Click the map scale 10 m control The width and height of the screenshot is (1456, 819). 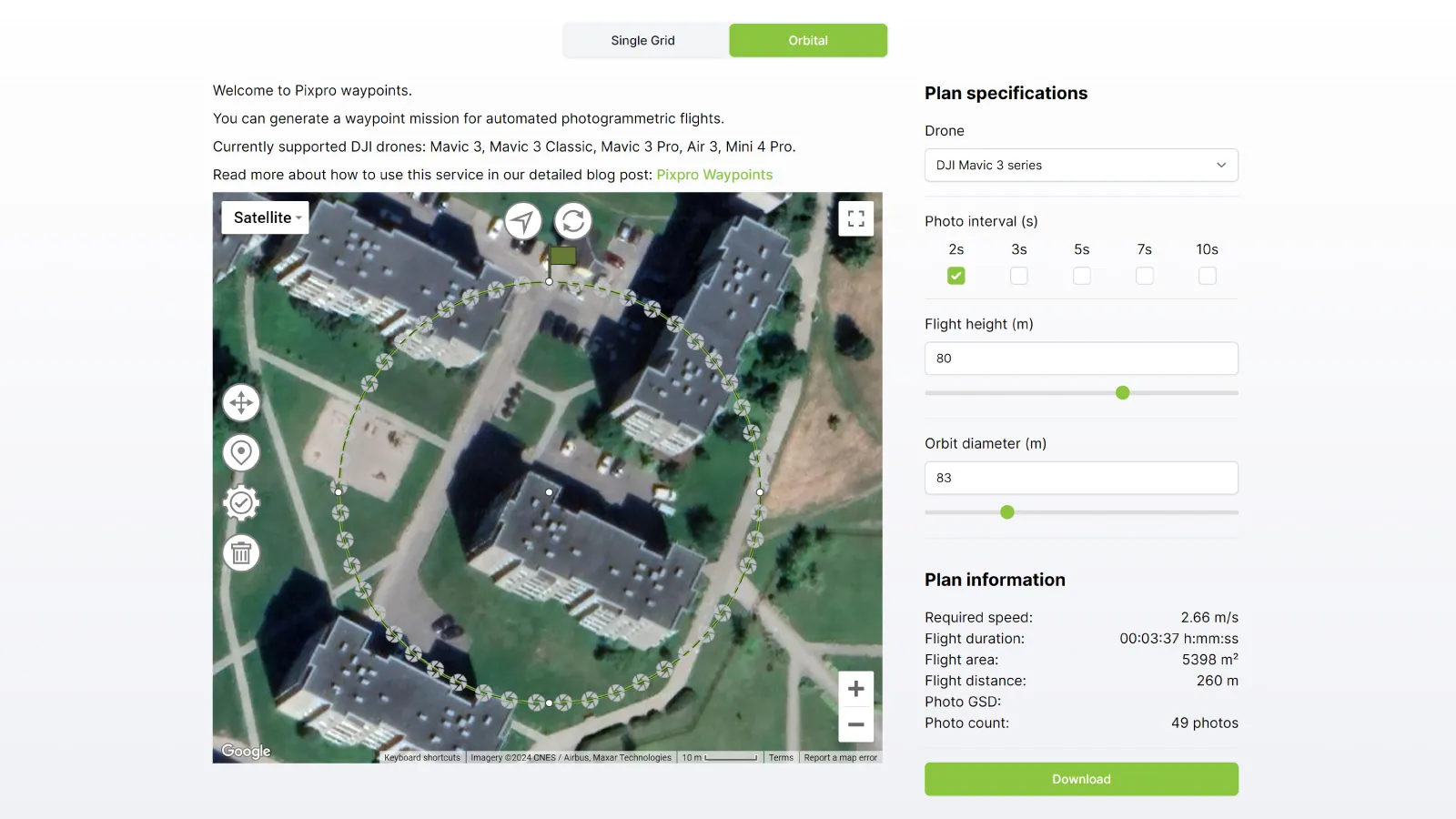pyautogui.click(x=720, y=757)
